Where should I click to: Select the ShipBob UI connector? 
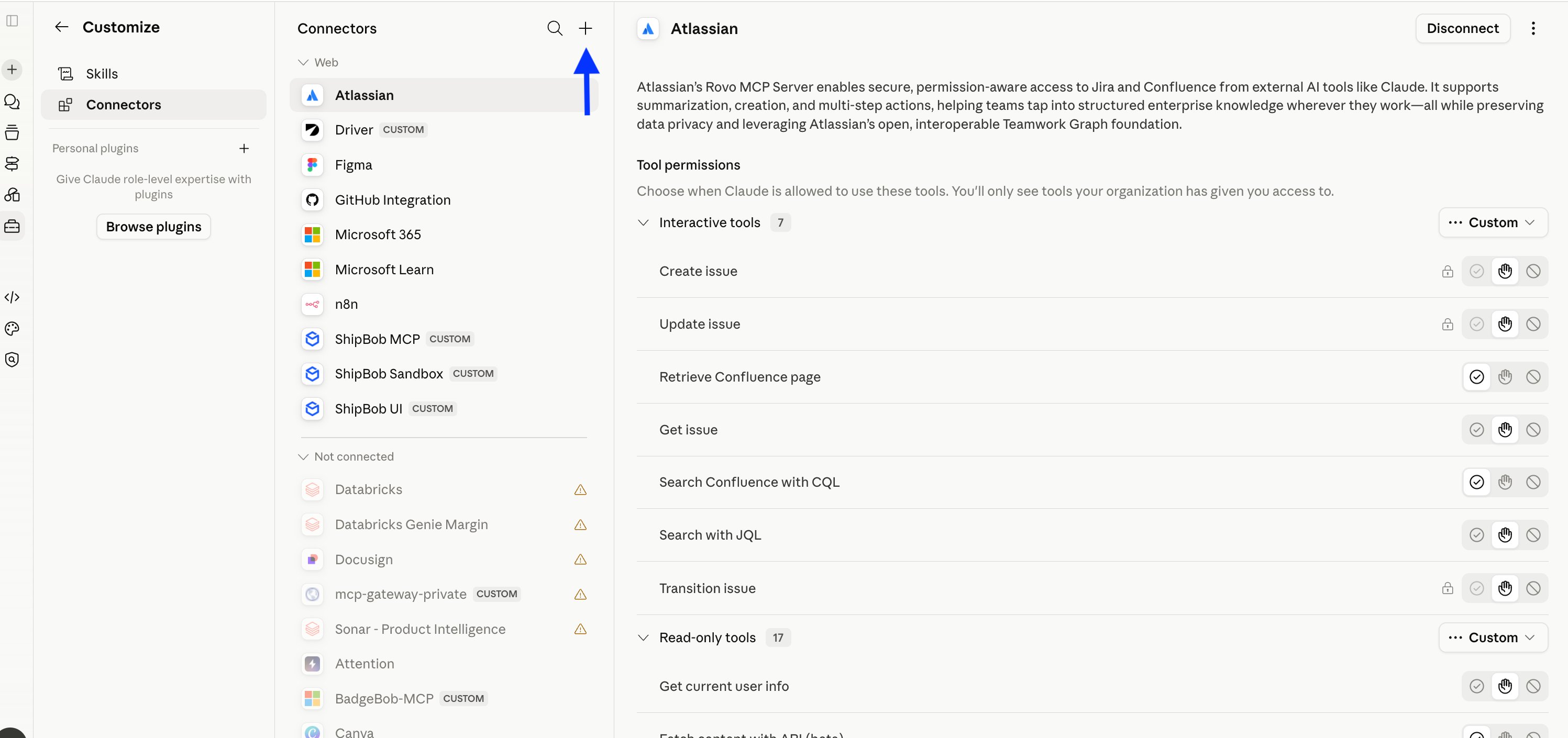[444, 409]
